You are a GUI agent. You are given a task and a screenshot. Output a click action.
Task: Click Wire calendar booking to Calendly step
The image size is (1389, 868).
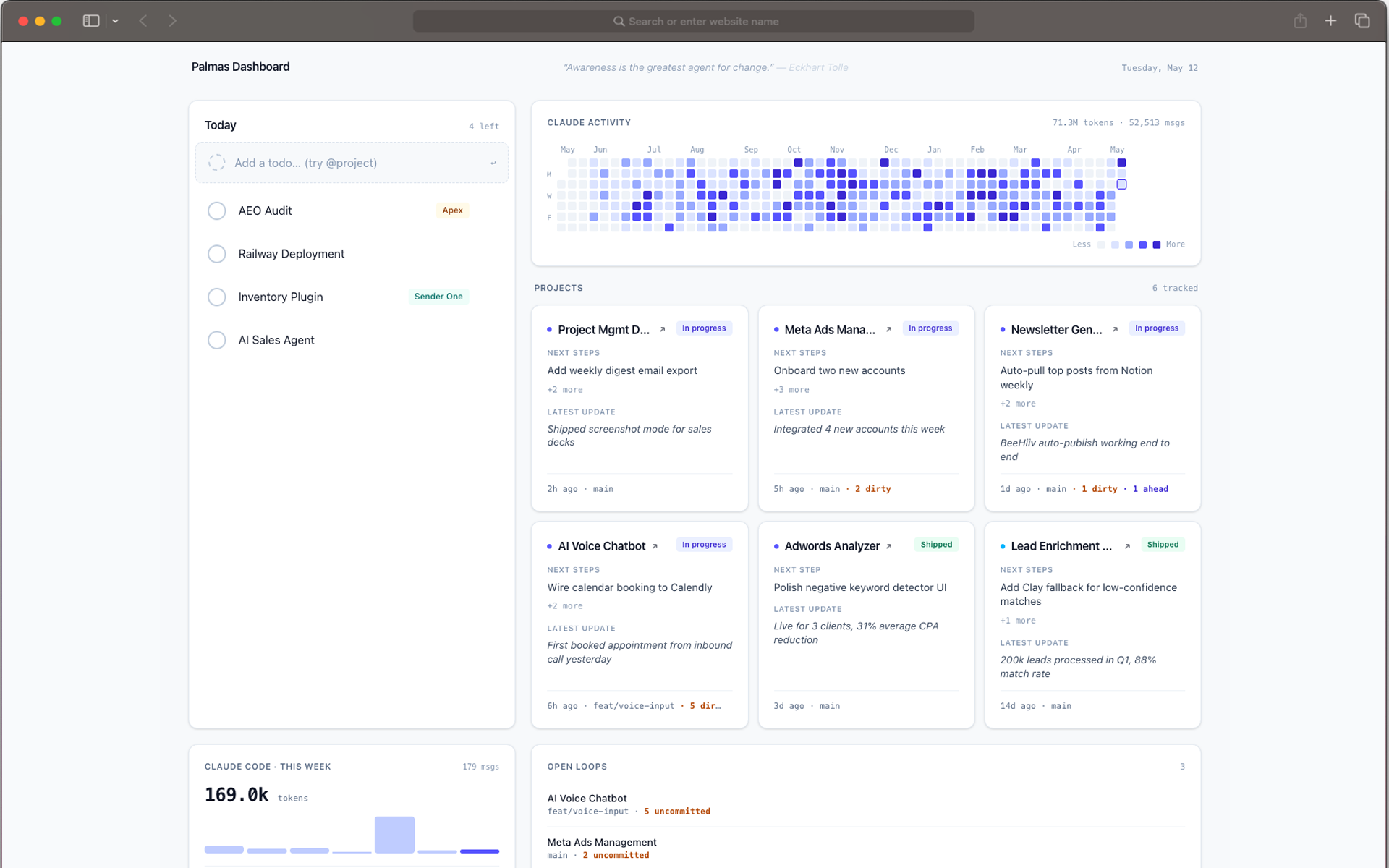click(x=629, y=587)
